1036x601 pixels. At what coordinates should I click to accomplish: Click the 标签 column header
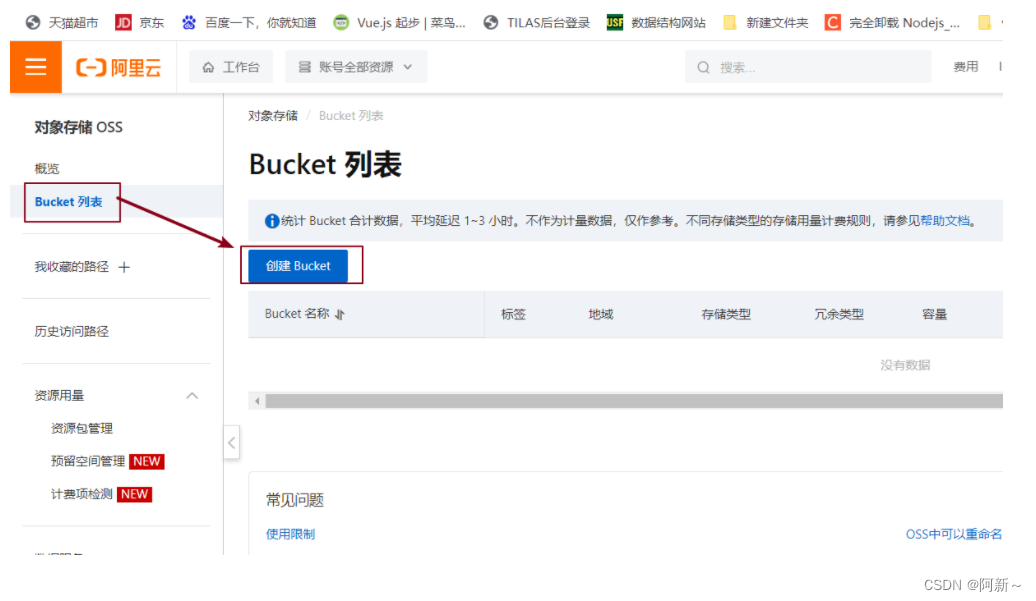click(x=513, y=314)
